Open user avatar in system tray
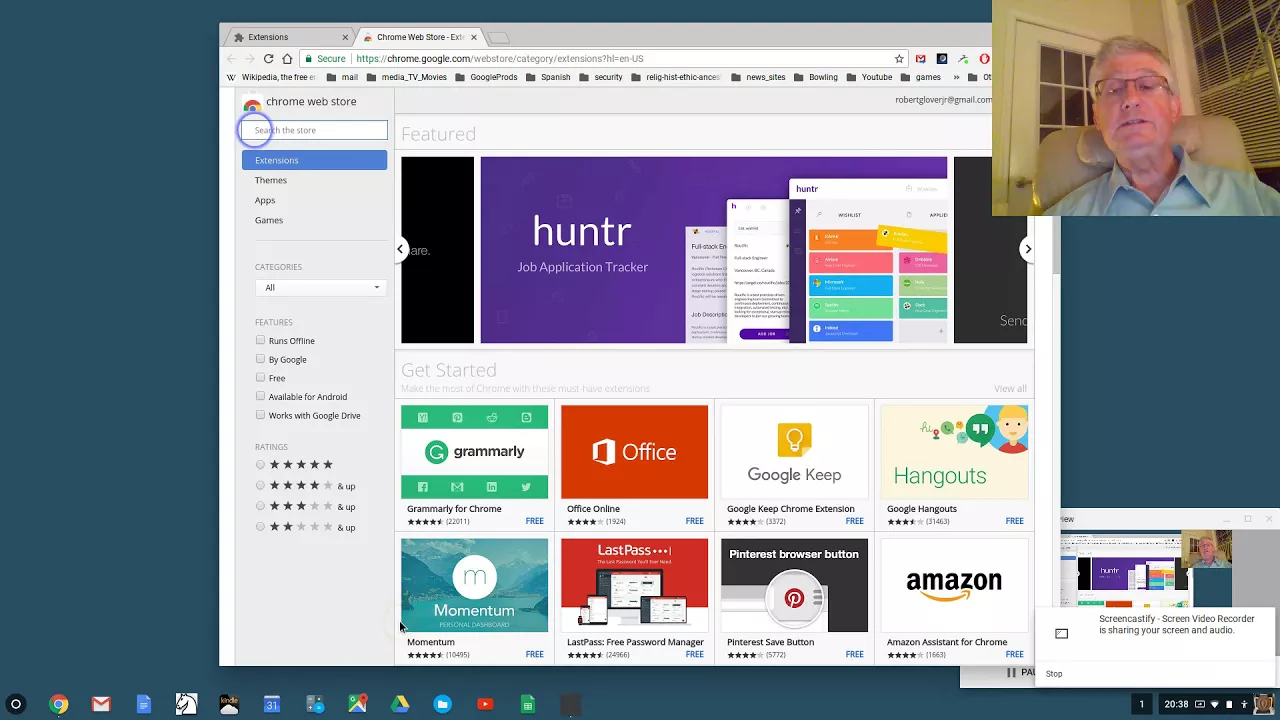1280x720 pixels. click(1262, 704)
